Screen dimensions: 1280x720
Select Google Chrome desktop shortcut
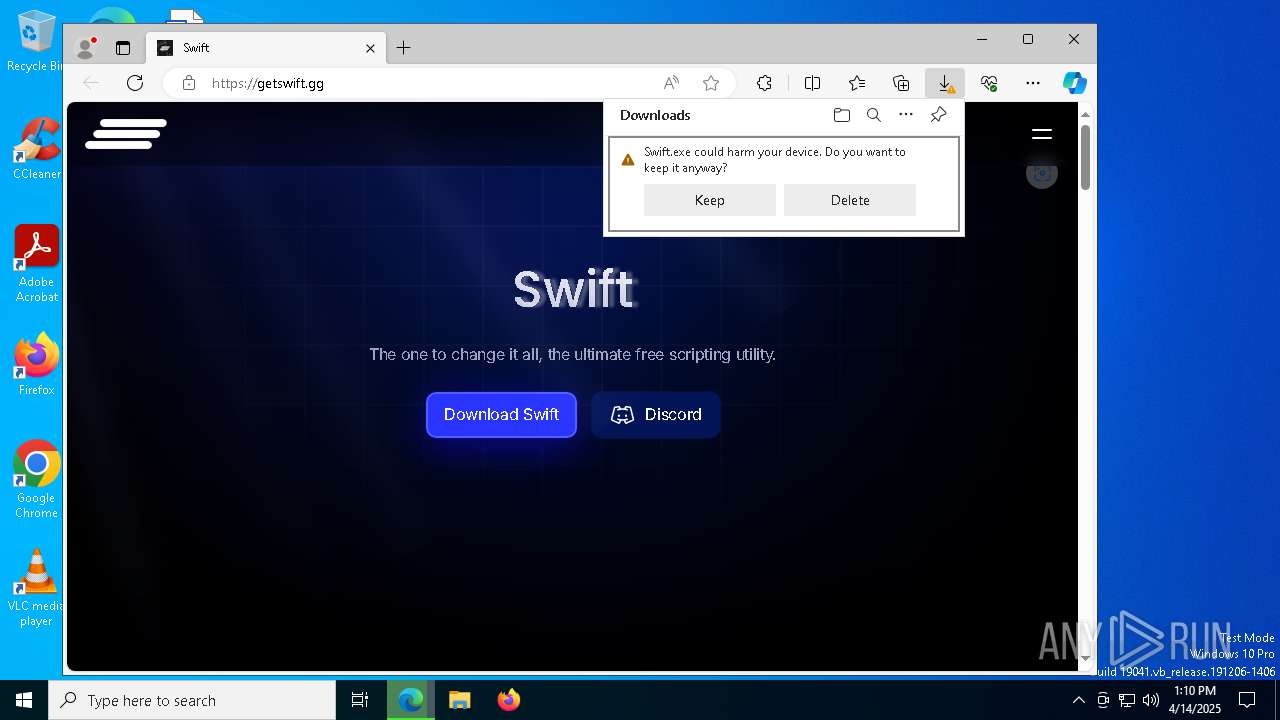coord(36,480)
